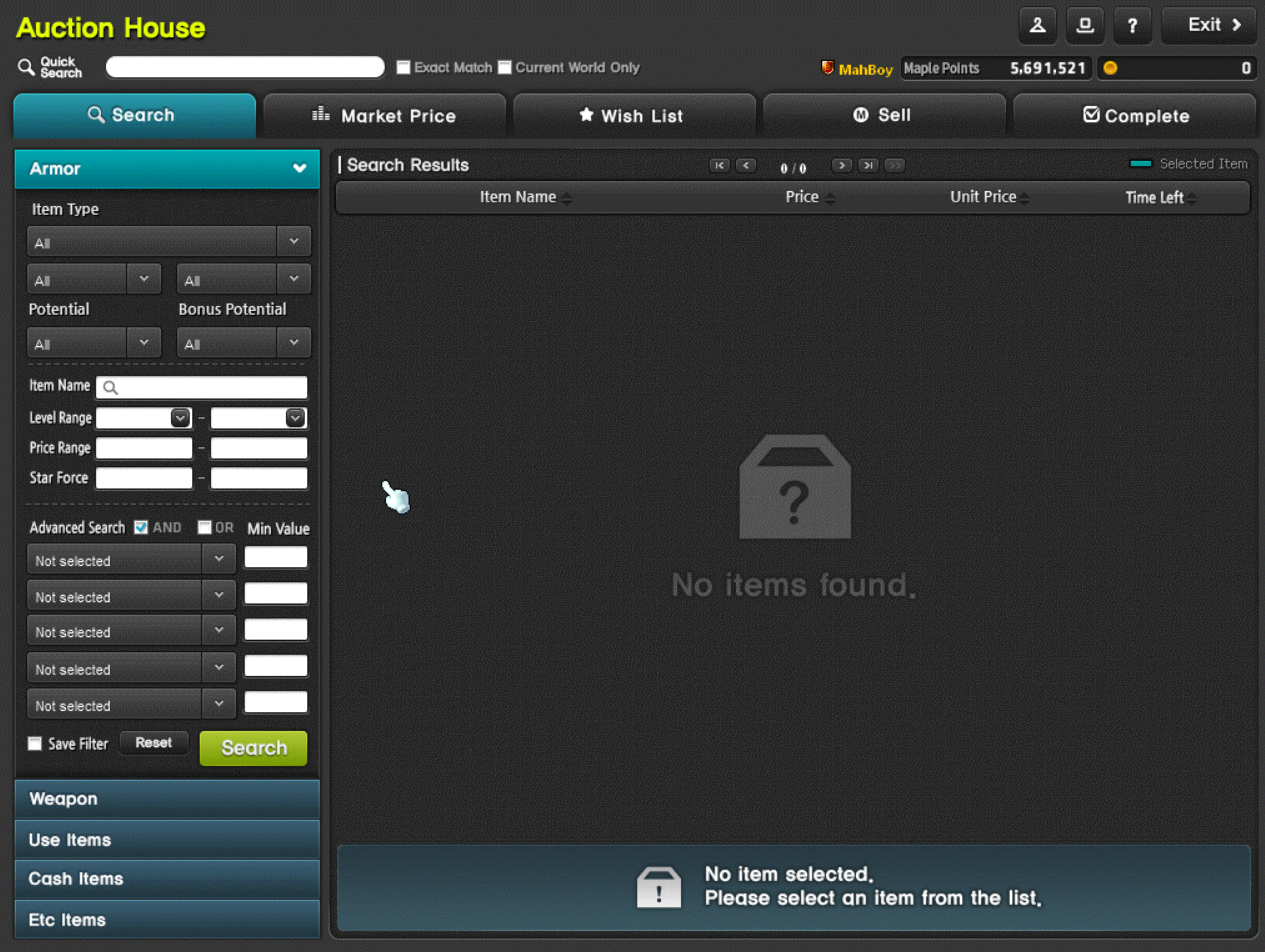Uncheck the AND advanced search option

[x=141, y=527]
